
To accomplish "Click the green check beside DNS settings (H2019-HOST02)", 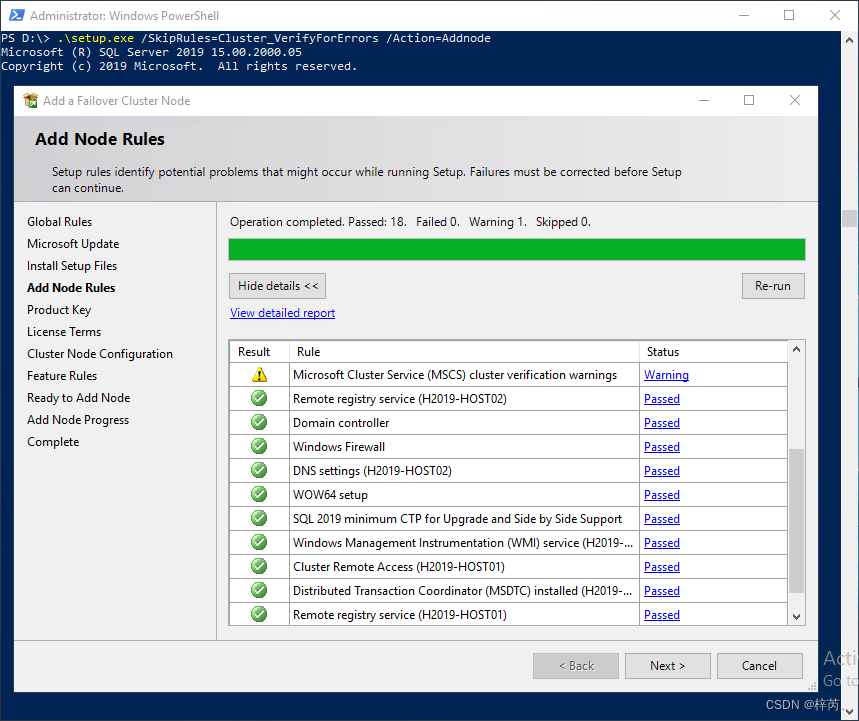I will point(258,470).
